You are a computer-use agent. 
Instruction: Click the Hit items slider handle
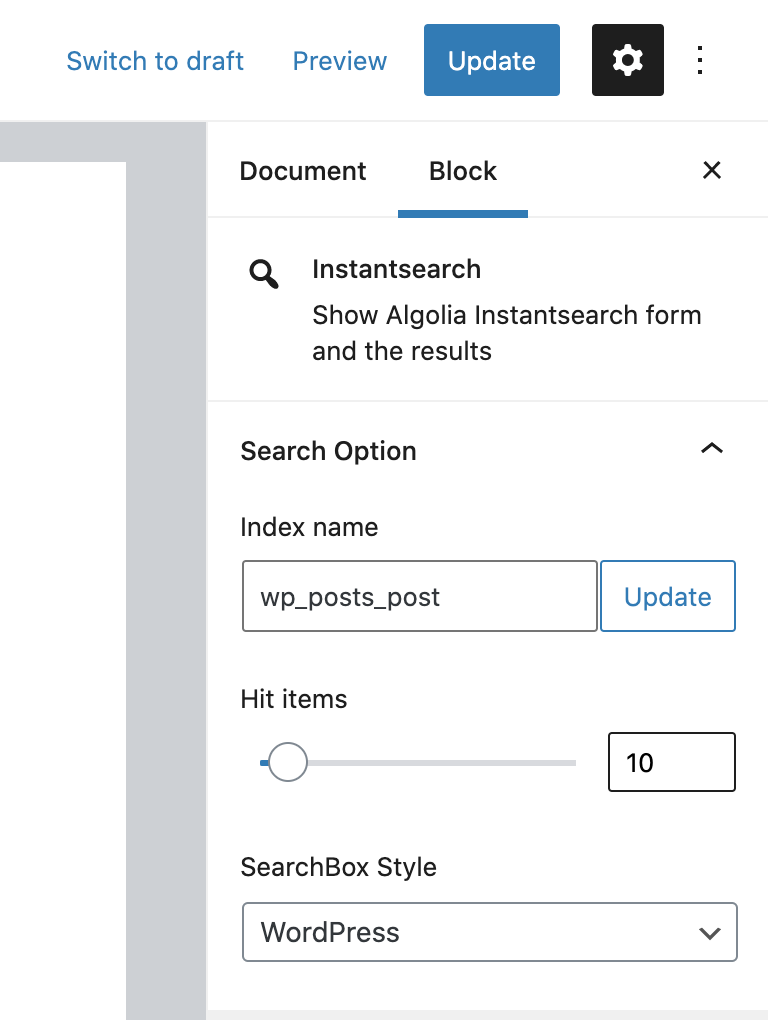288,763
